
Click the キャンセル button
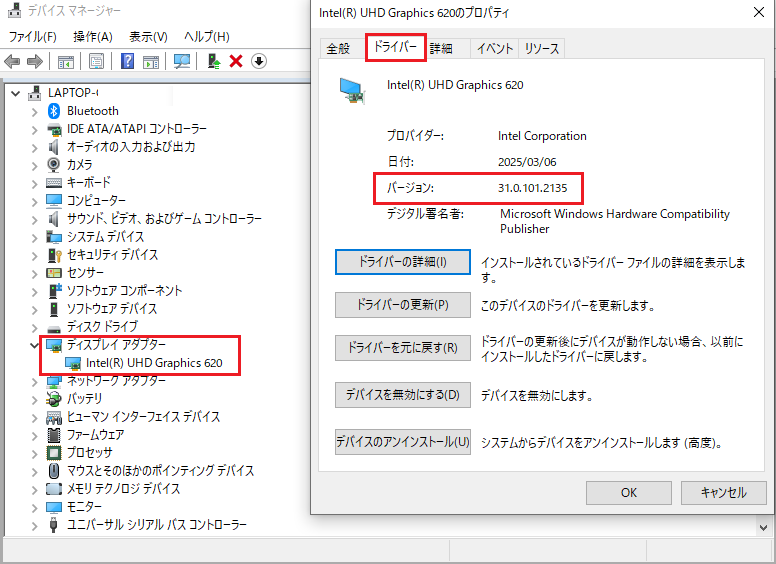click(x=724, y=493)
